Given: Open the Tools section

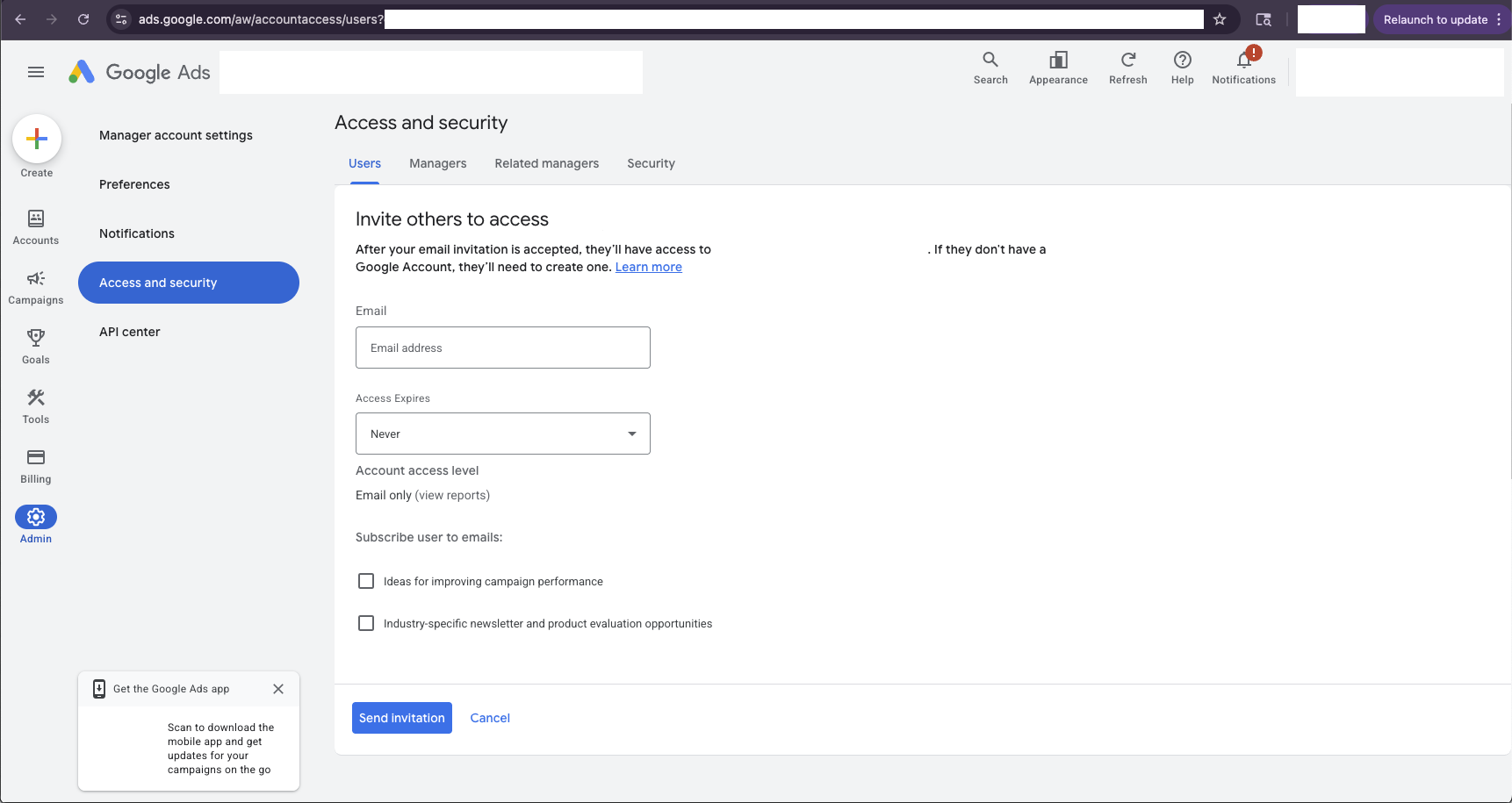Looking at the screenshot, I should [x=36, y=406].
